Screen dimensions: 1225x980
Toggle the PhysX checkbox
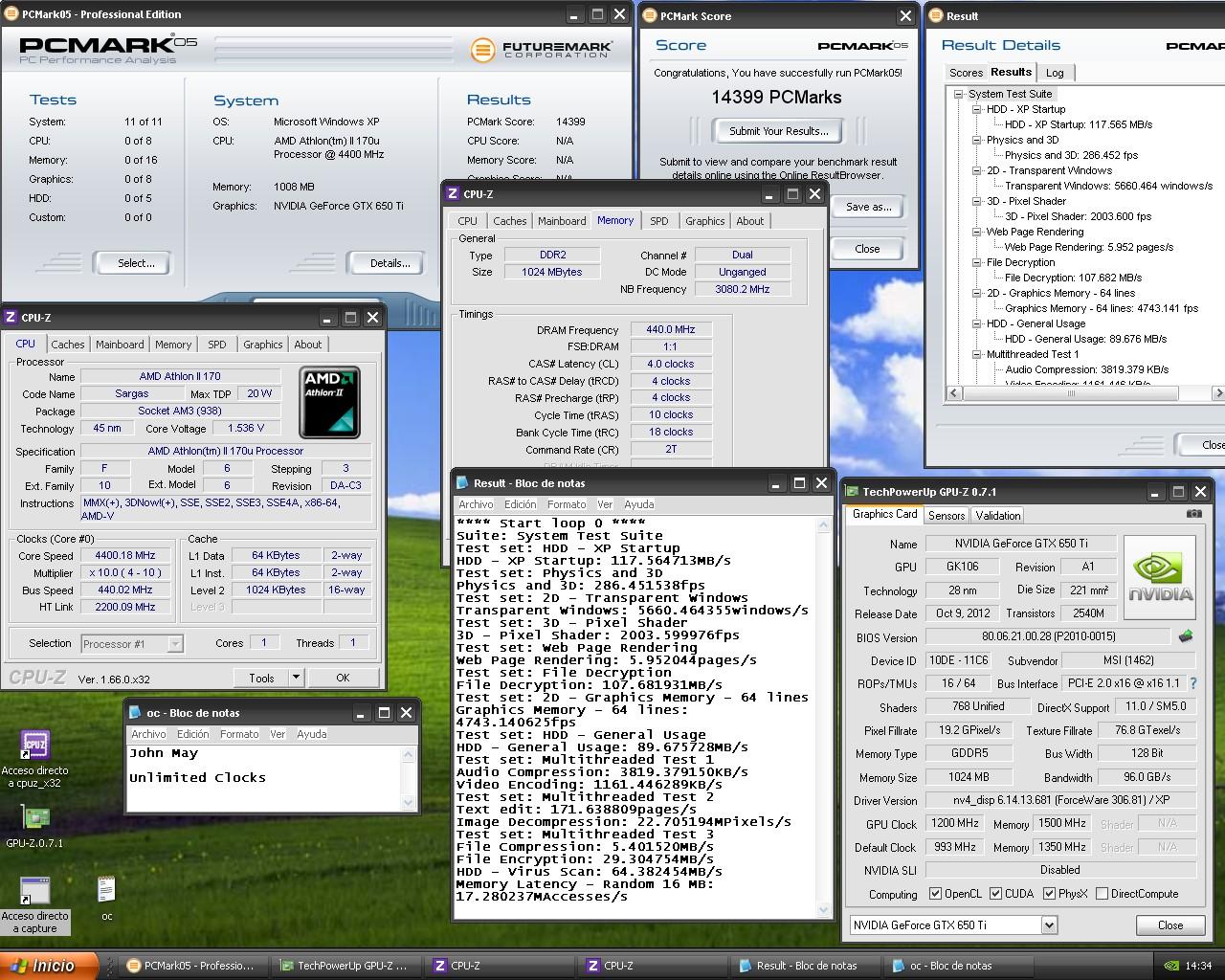pos(1050,894)
